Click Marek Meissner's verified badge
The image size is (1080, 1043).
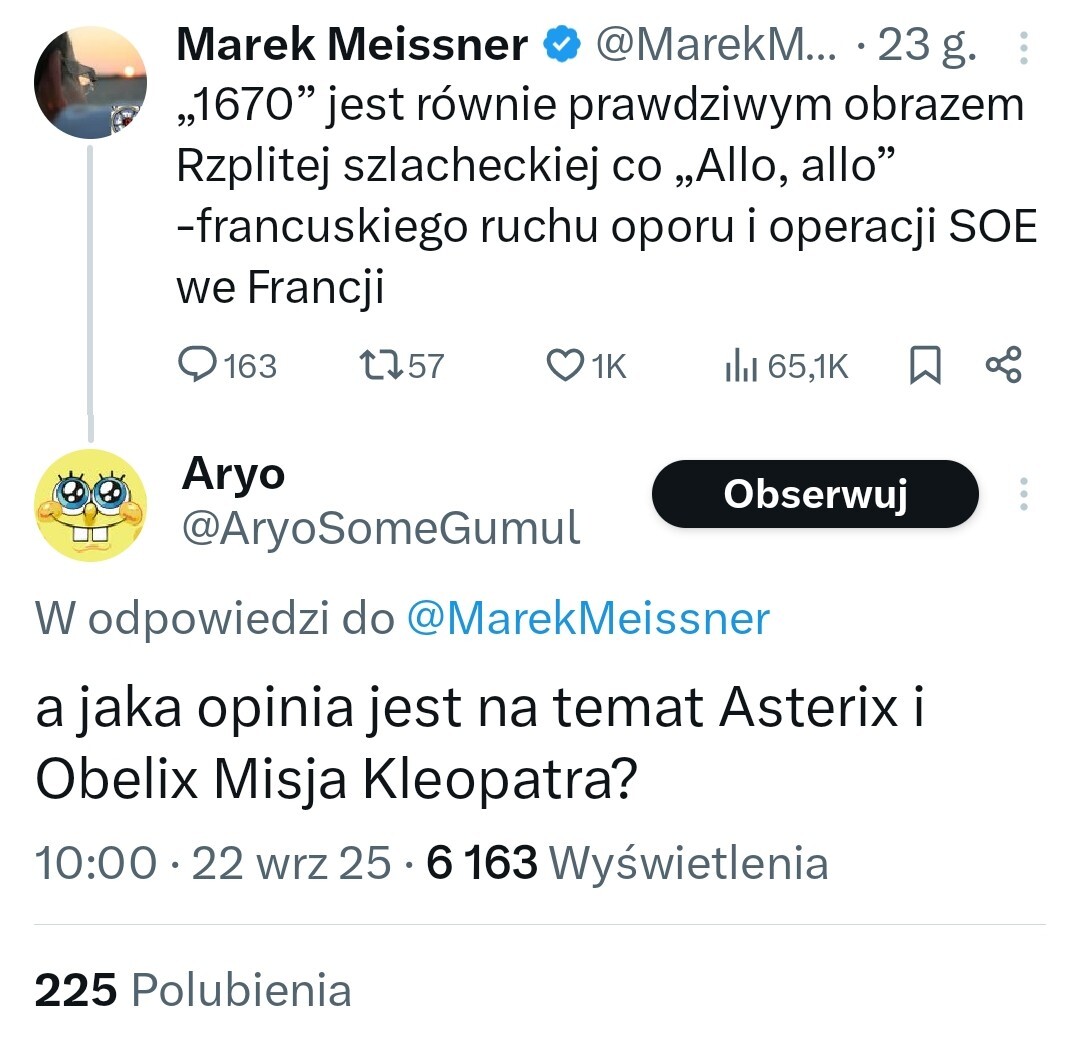[561, 45]
